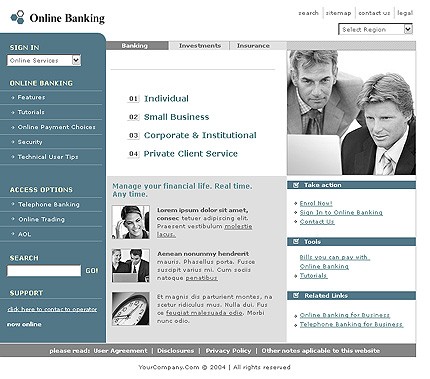The width and height of the screenshot is (430, 379).
Task: Open Tutorials in the left sidebar
Action: [x=31, y=112]
